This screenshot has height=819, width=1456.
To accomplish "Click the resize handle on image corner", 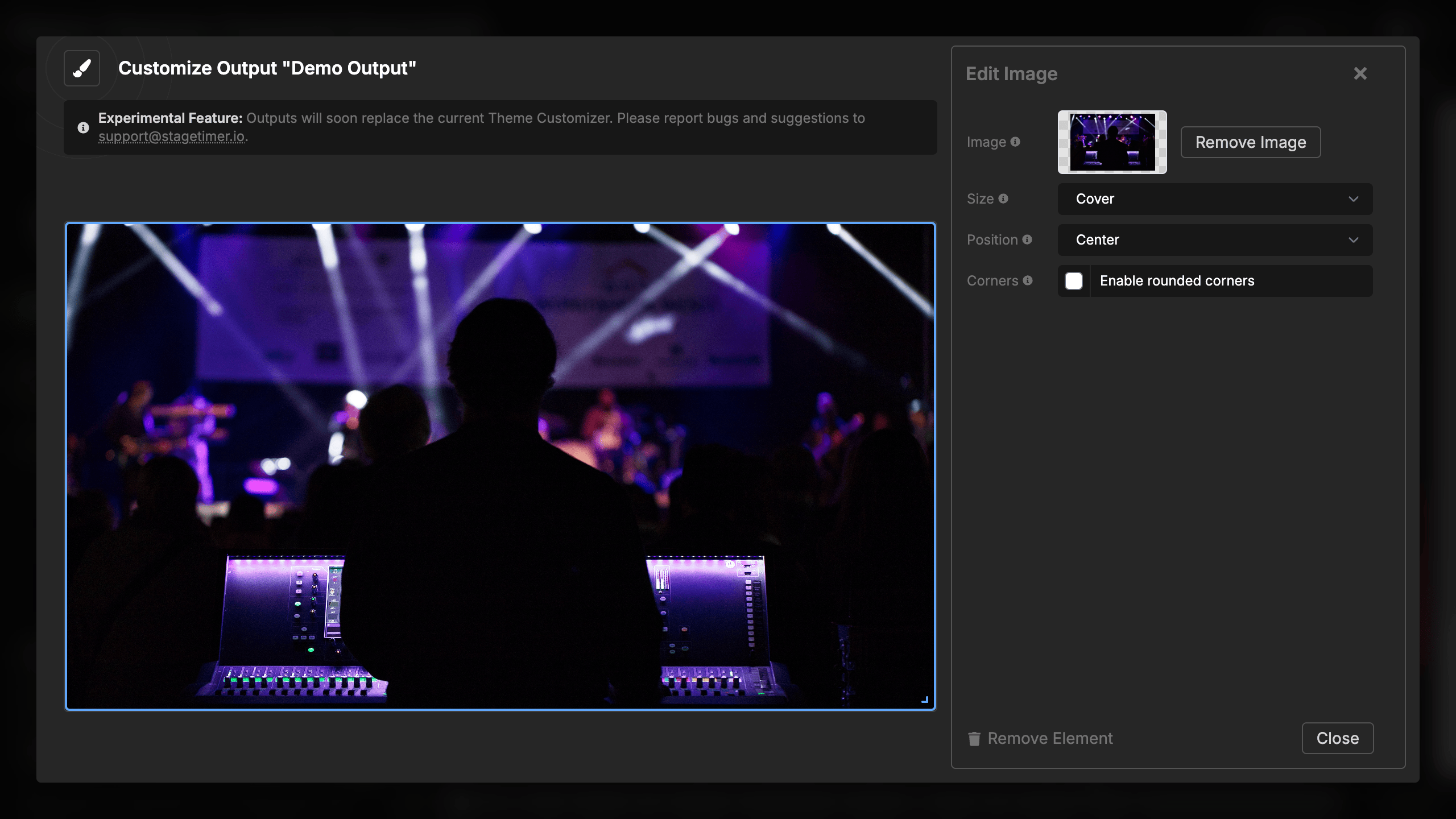I will tap(925, 700).
